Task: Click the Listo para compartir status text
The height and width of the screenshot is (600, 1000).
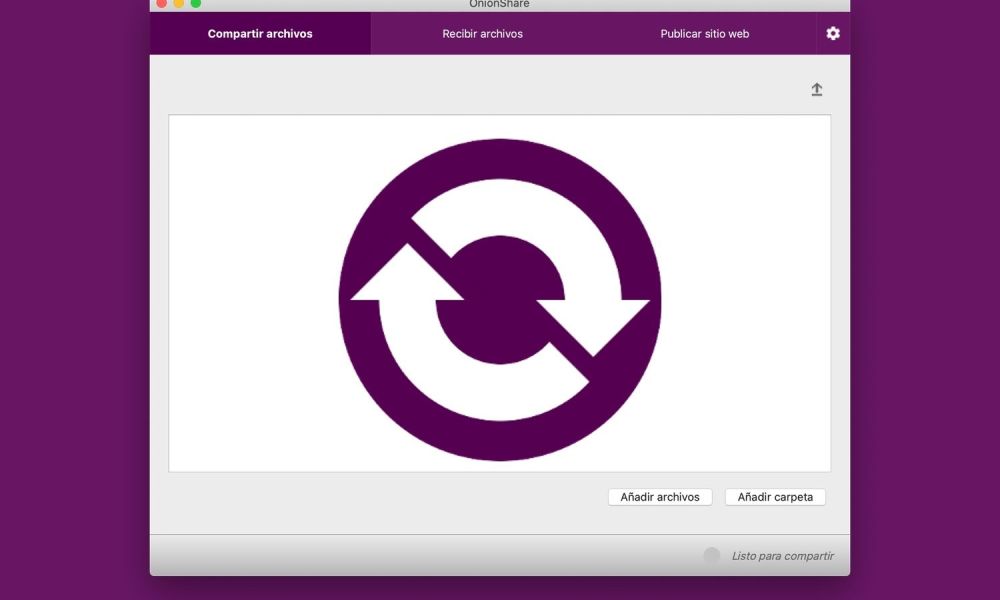Action: (x=782, y=556)
